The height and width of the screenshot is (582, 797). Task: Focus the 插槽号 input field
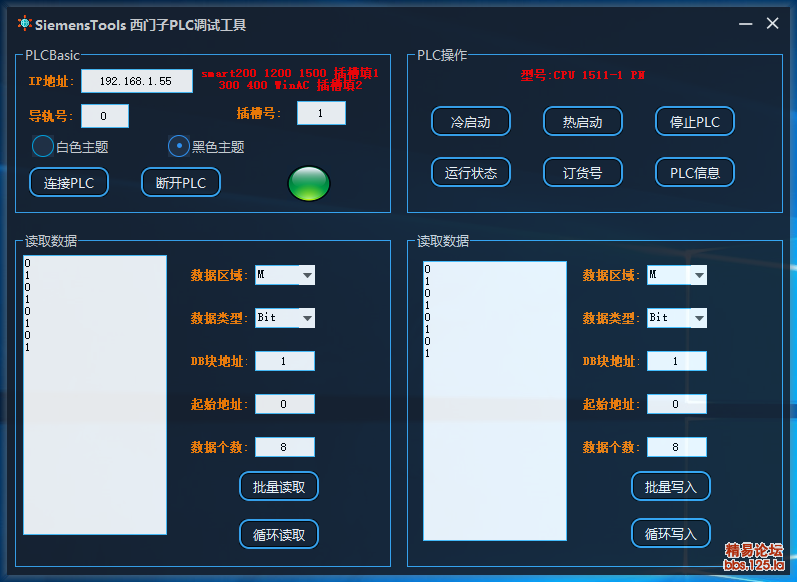(322, 113)
